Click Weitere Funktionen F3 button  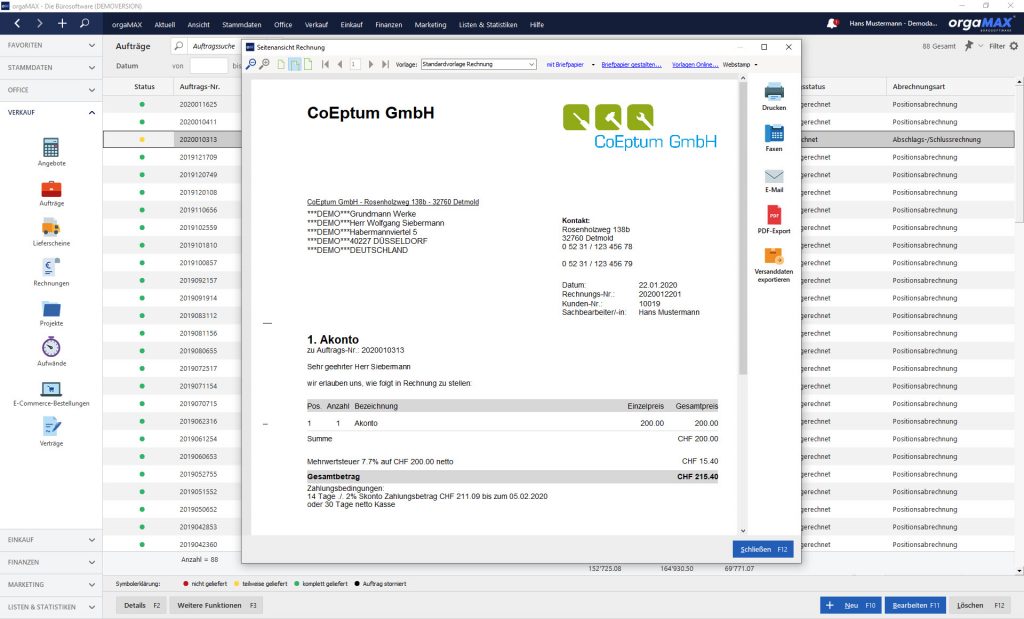click(x=216, y=605)
